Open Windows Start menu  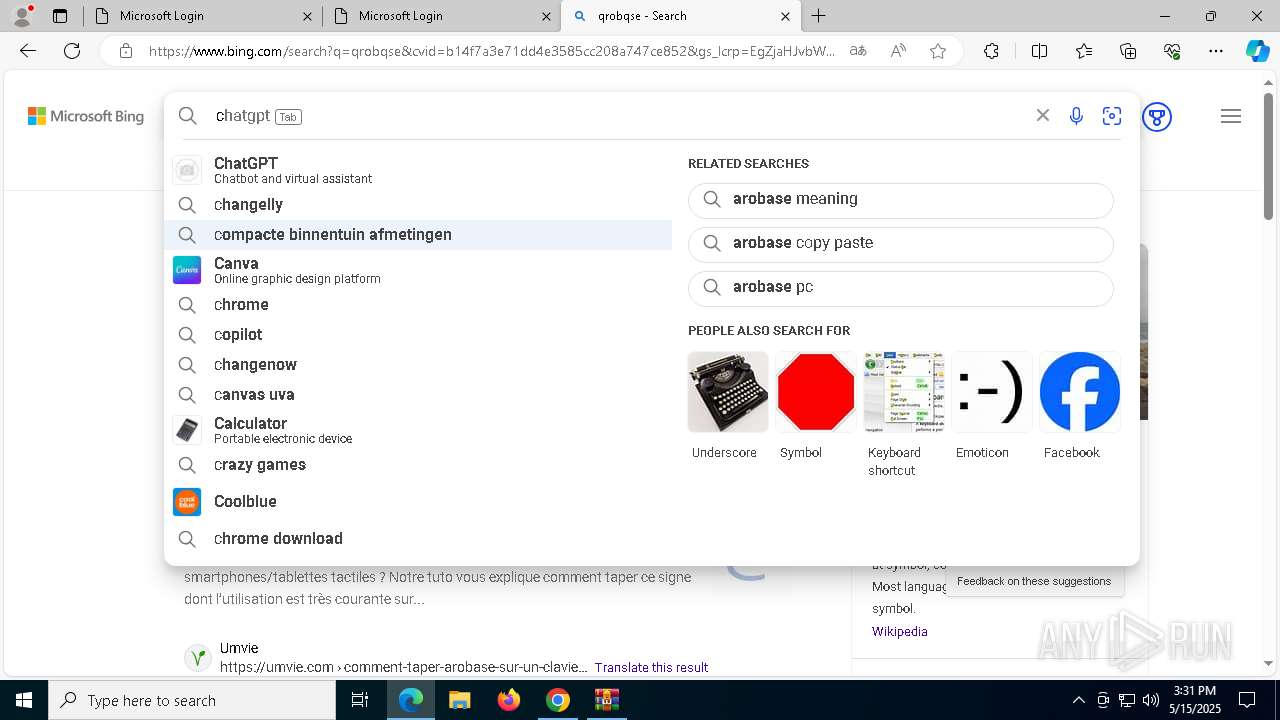(x=24, y=700)
